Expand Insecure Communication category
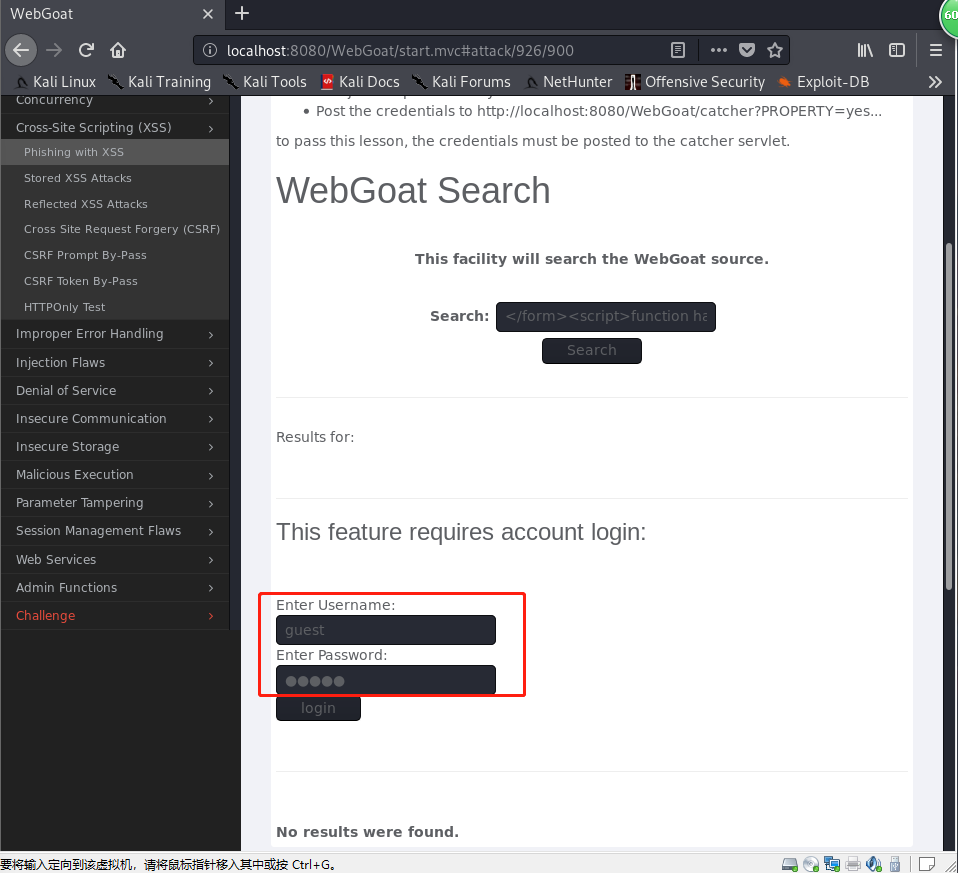This screenshot has width=958, height=873. [x=115, y=418]
